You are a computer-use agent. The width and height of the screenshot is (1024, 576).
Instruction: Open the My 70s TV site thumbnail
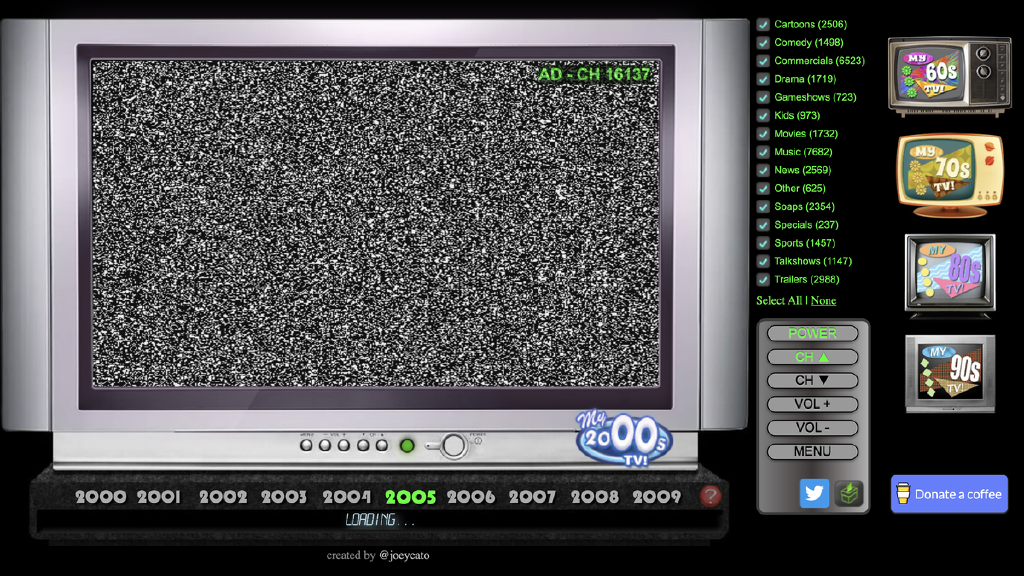[x=950, y=175]
